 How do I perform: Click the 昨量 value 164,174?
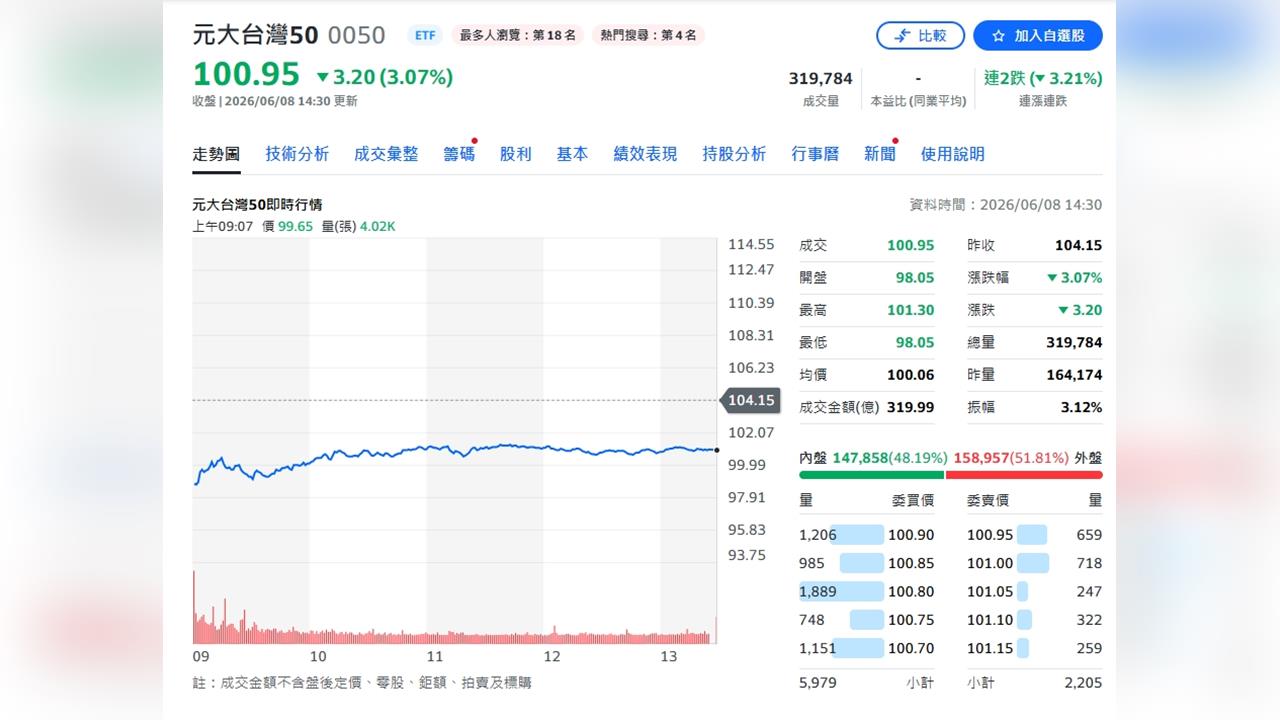(1073, 375)
